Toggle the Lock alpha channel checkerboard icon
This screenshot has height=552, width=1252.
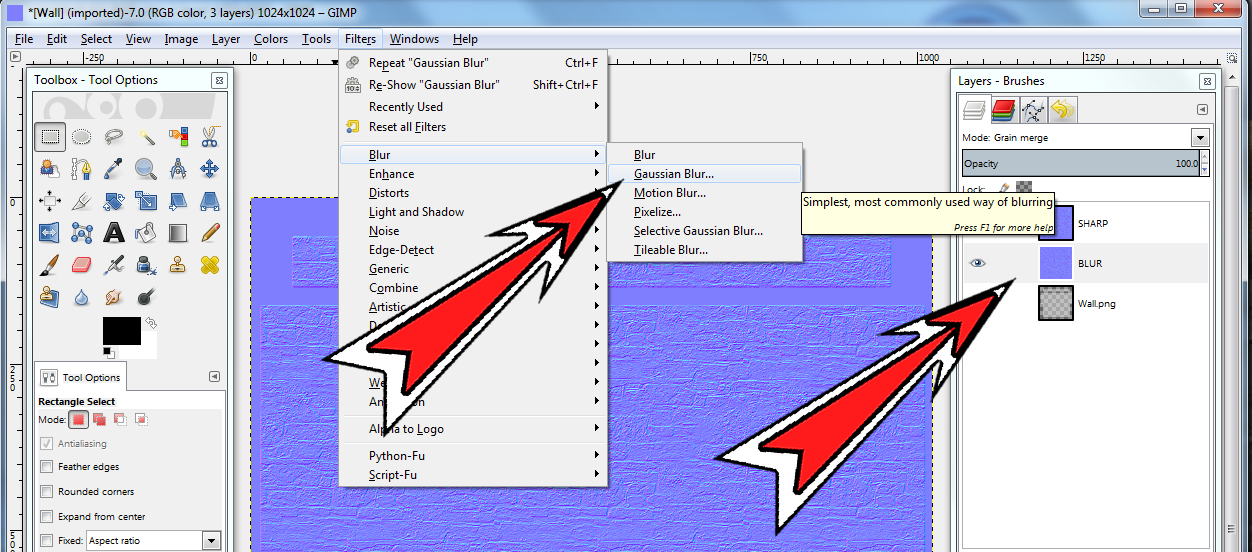pyautogui.click(x=1024, y=187)
